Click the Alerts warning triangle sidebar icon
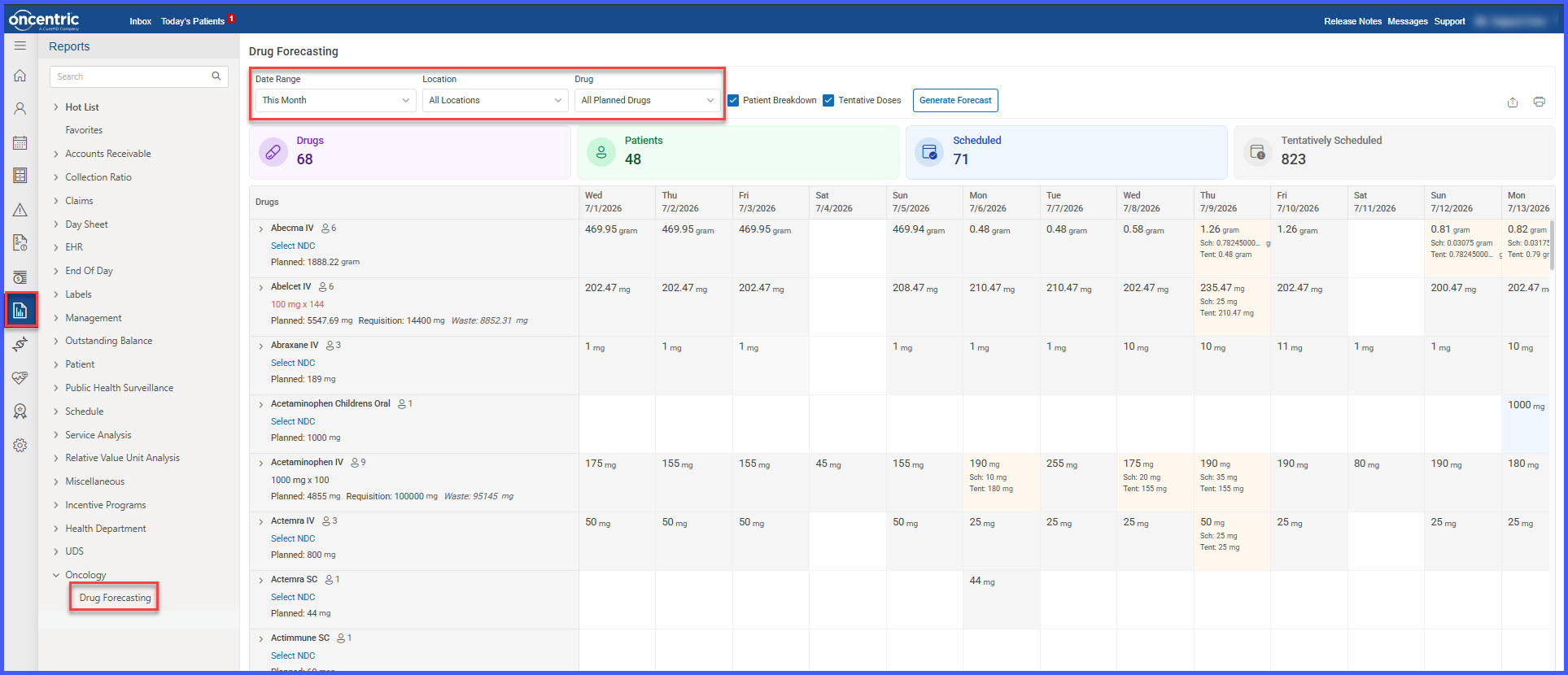The width and height of the screenshot is (1568, 675). click(x=20, y=210)
